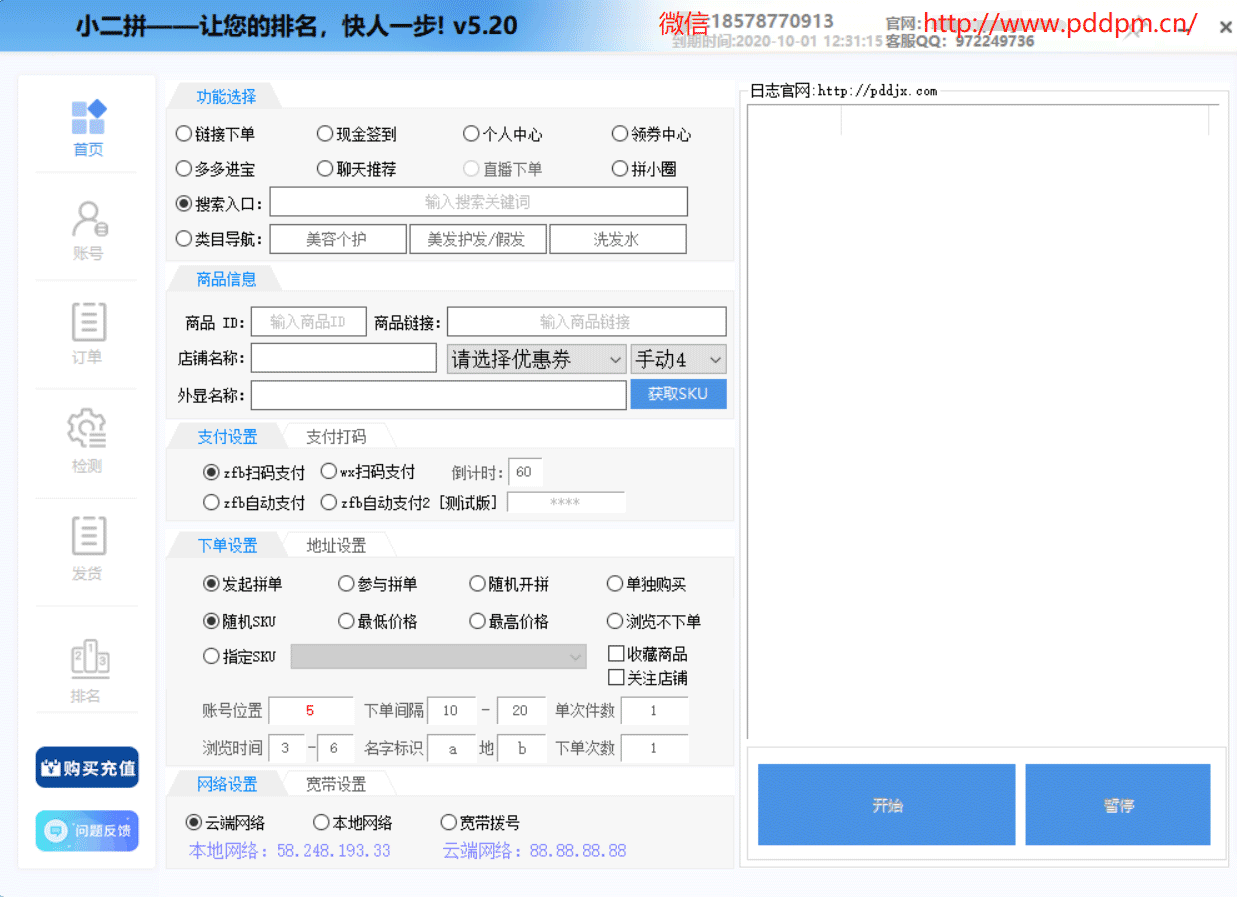The image size is (1237, 897).
Task: Open the 排名 ranking icon in sidebar
Action: click(x=88, y=658)
